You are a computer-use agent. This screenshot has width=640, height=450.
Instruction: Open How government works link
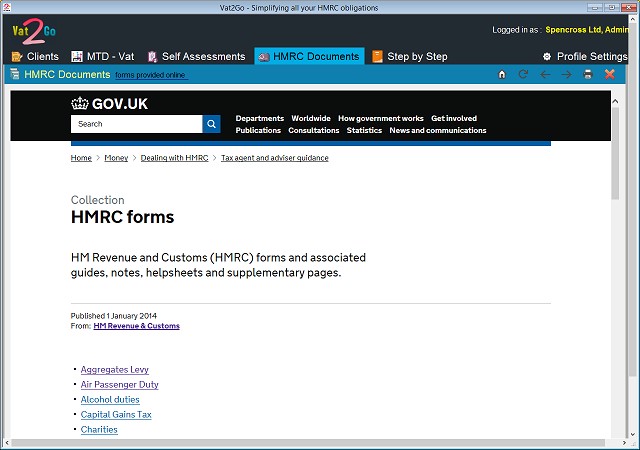coord(381,118)
